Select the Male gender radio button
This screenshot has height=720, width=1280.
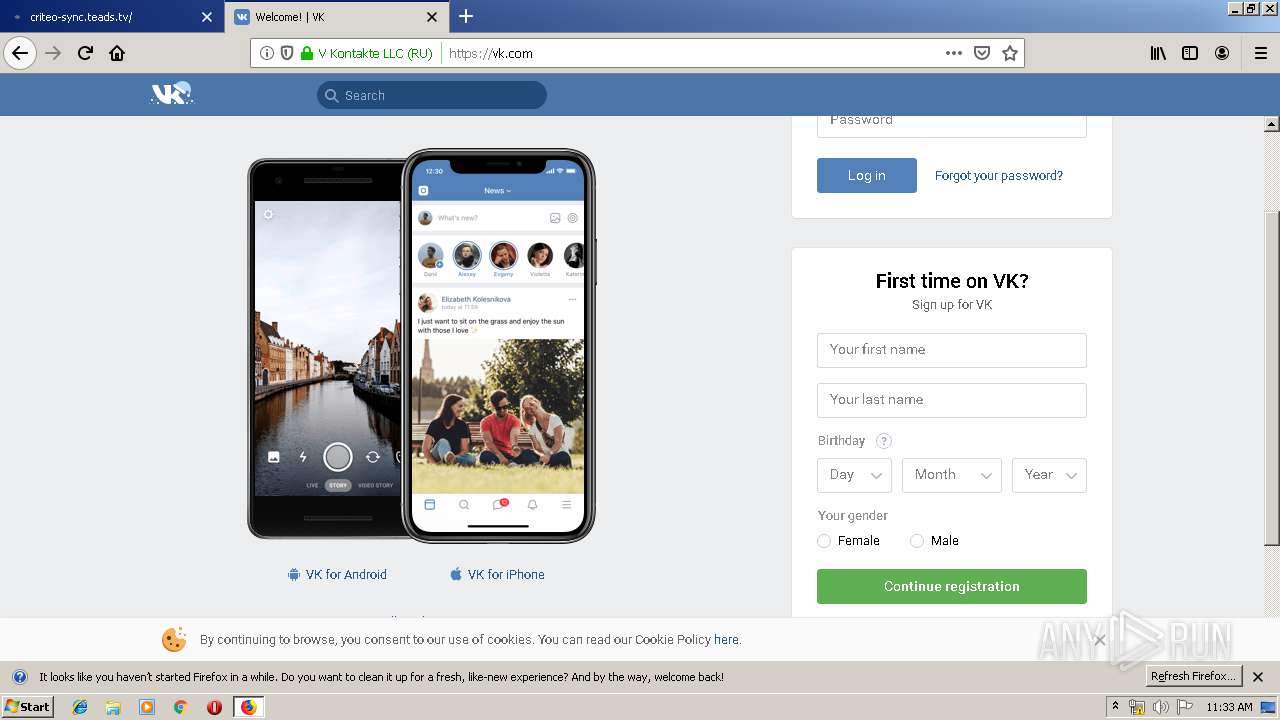[917, 541]
